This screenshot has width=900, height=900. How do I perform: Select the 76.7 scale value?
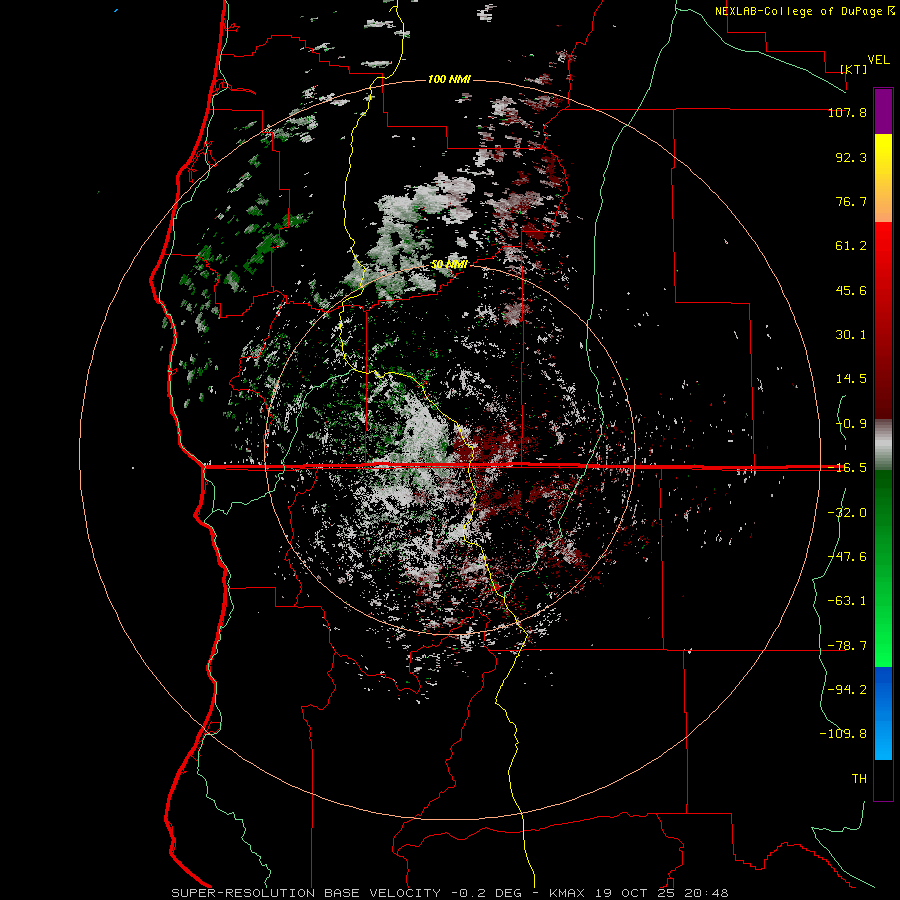[x=851, y=201]
